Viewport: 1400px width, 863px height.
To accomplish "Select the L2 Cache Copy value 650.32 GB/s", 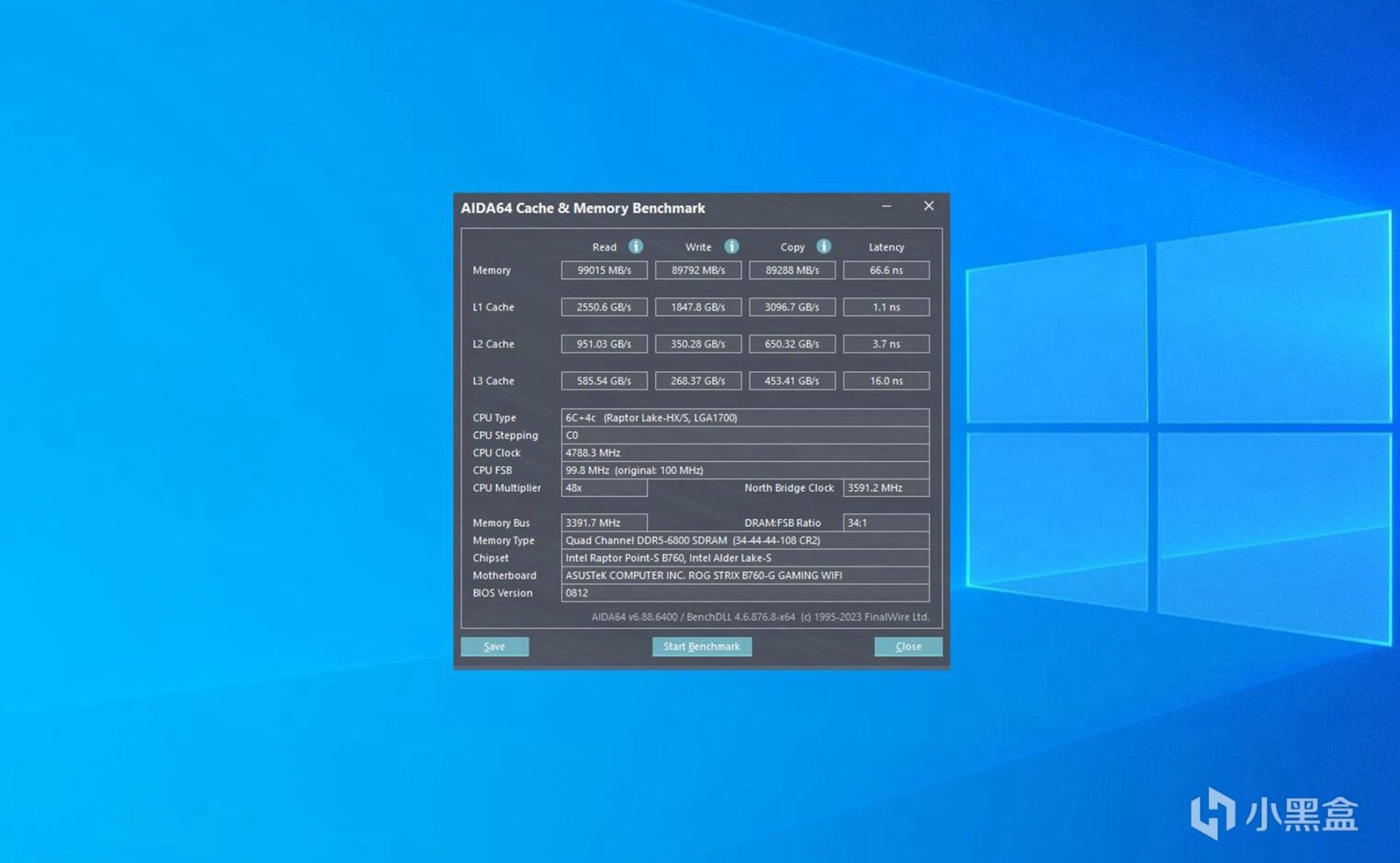I will point(792,344).
